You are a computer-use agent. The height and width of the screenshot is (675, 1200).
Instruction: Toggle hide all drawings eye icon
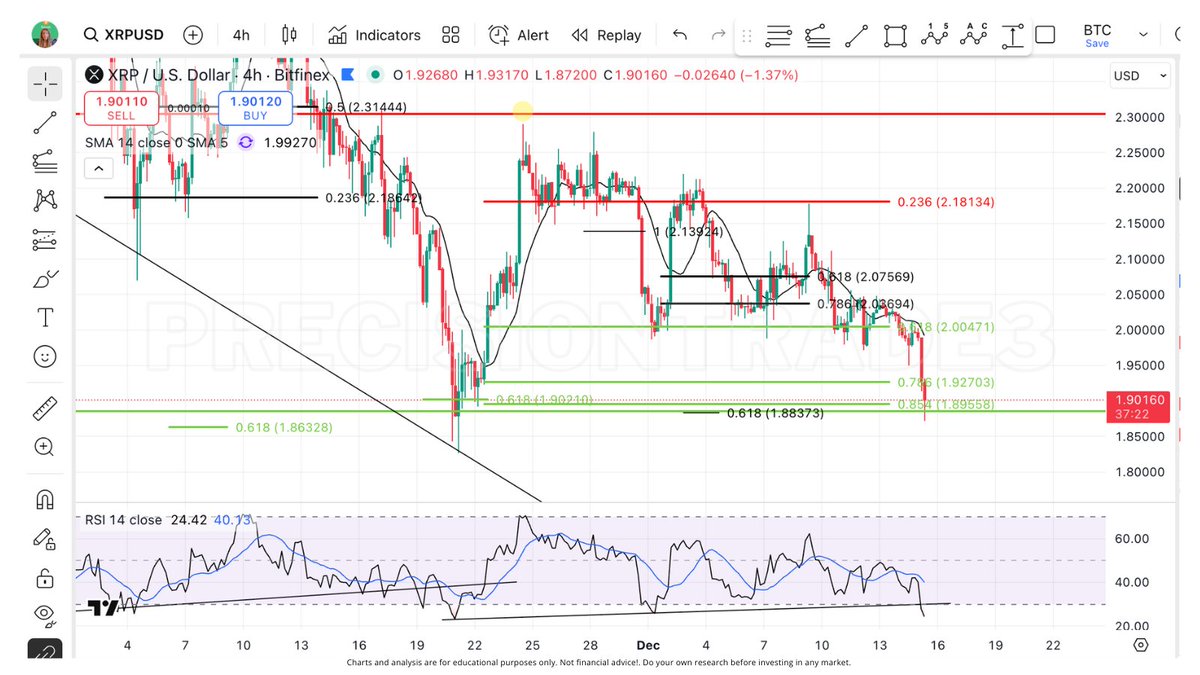point(45,614)
